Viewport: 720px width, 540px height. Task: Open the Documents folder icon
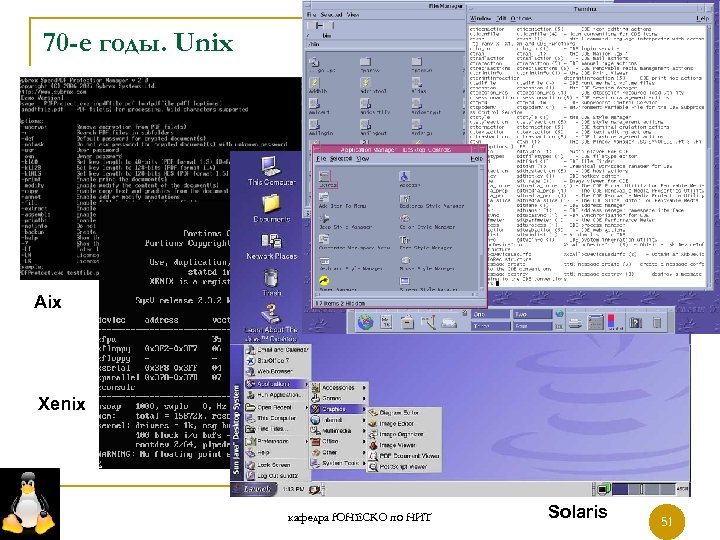click(x=271, y=207)
